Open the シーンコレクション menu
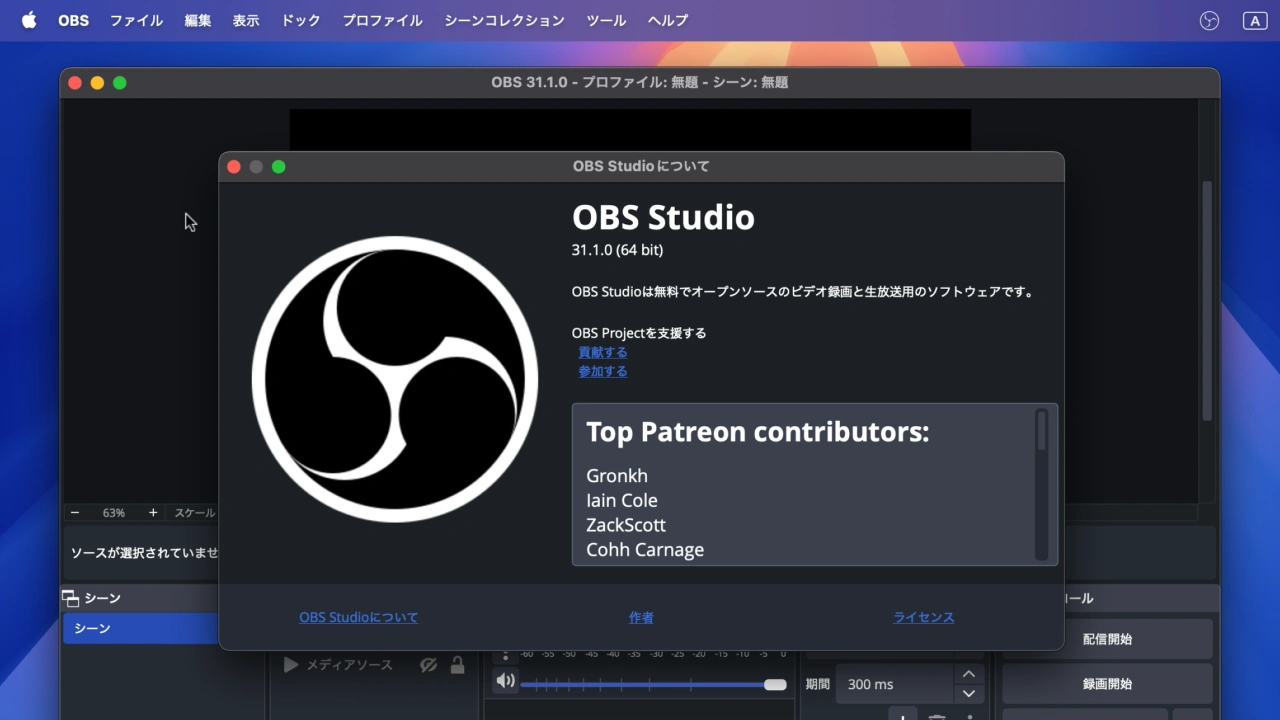 (x=504, y=20)
